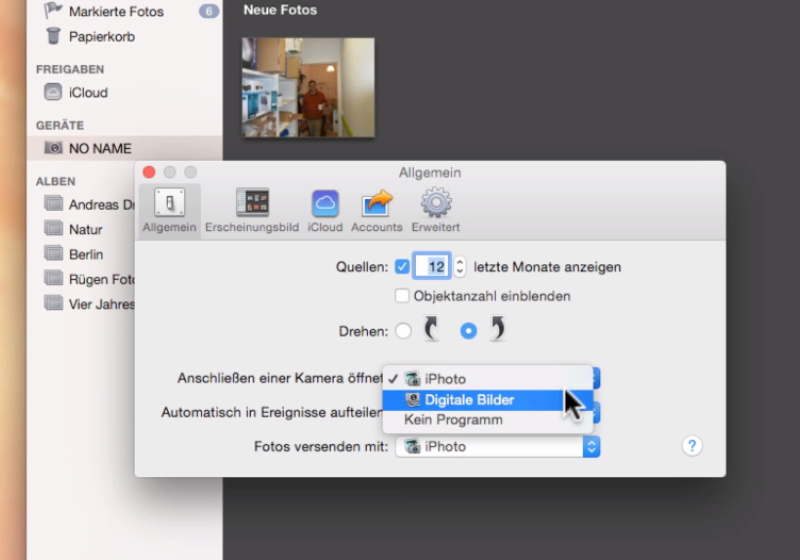Screen dimensions: 800x560
Task: Choose Digitale Bilder from the popup menu
Action: 469,400
